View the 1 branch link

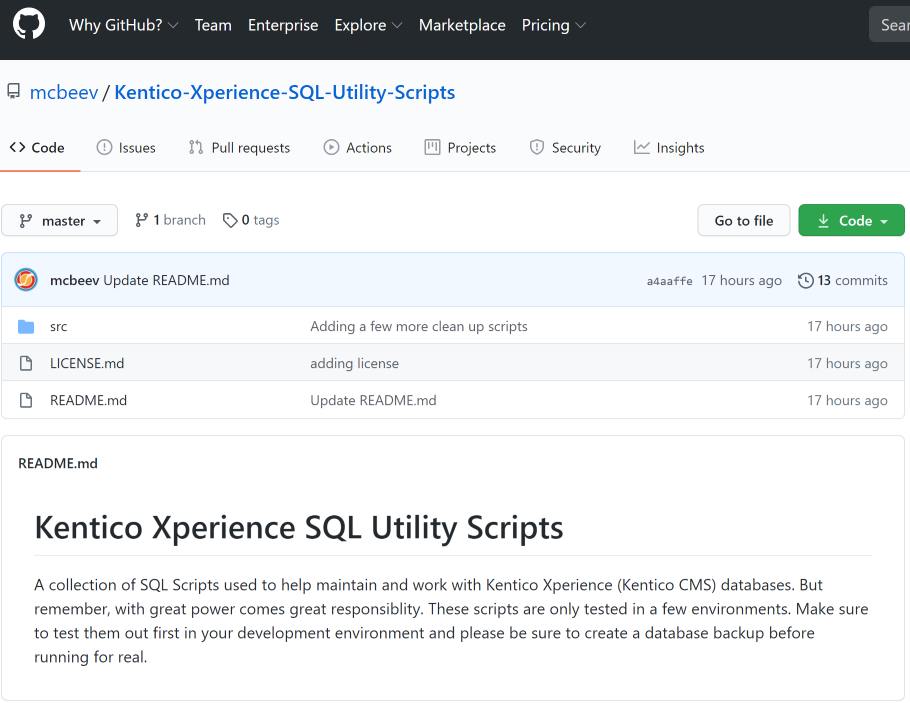171,220
